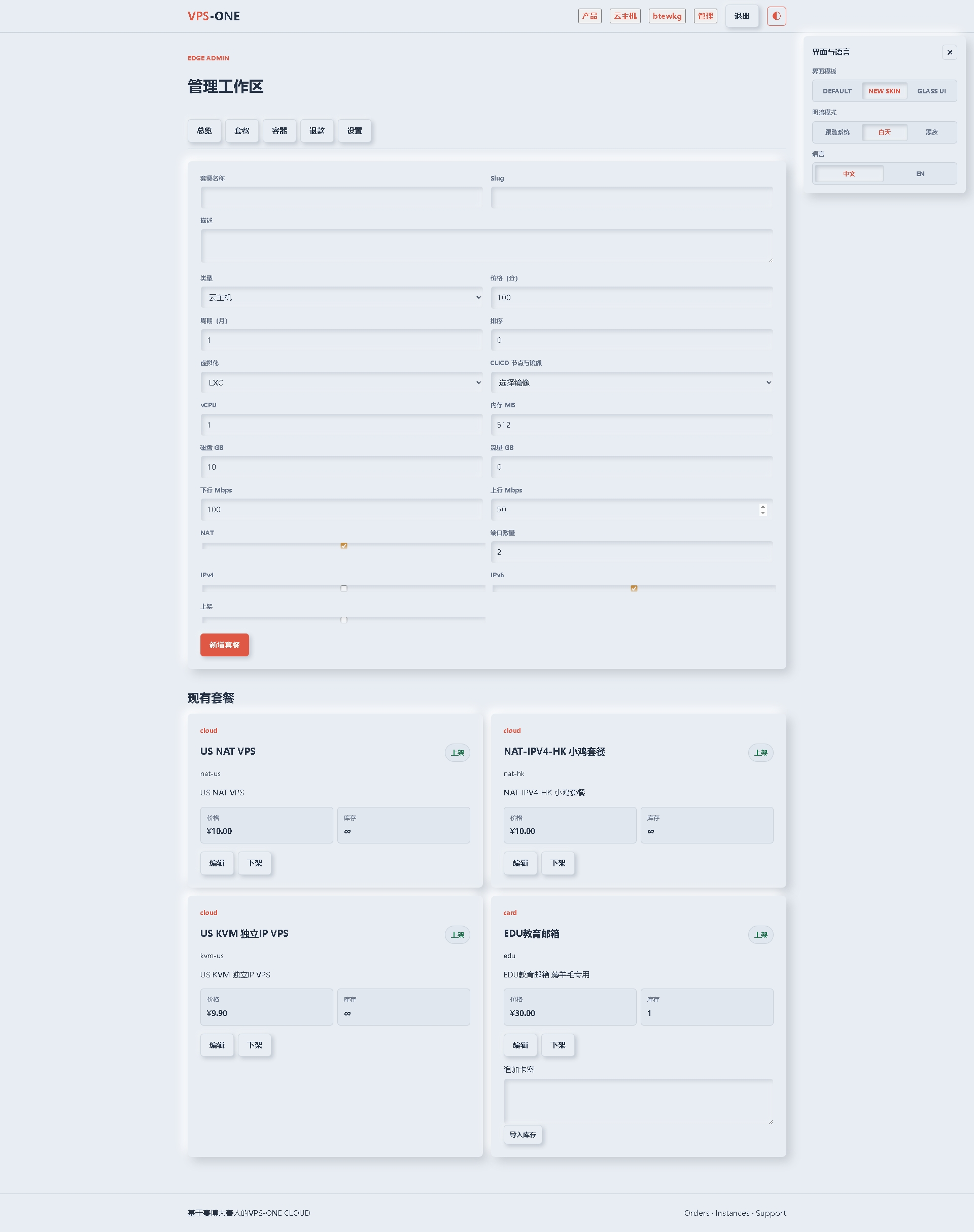Switch language to EN
Screen dimensions: 974x1232
920,174
